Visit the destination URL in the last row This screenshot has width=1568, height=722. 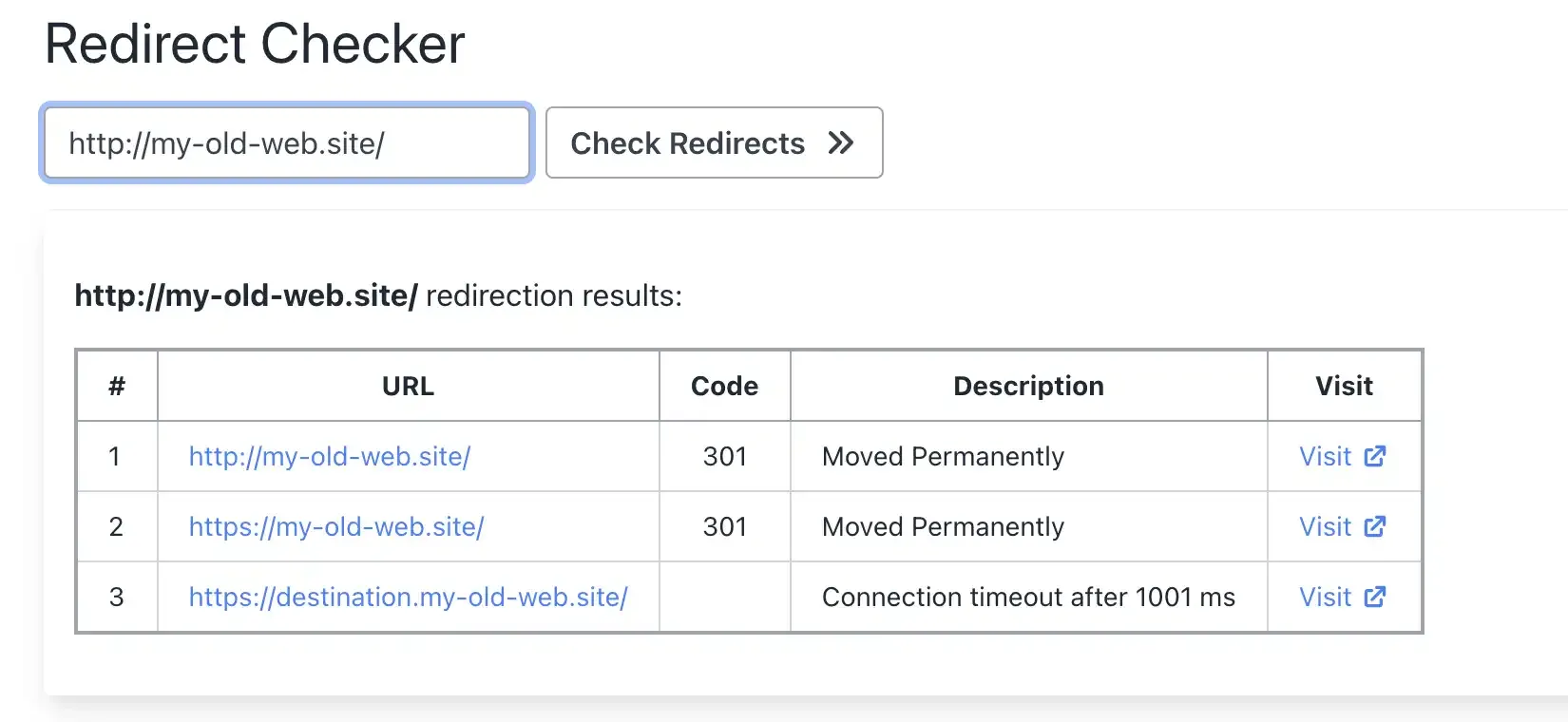[x=1327, y=598]
